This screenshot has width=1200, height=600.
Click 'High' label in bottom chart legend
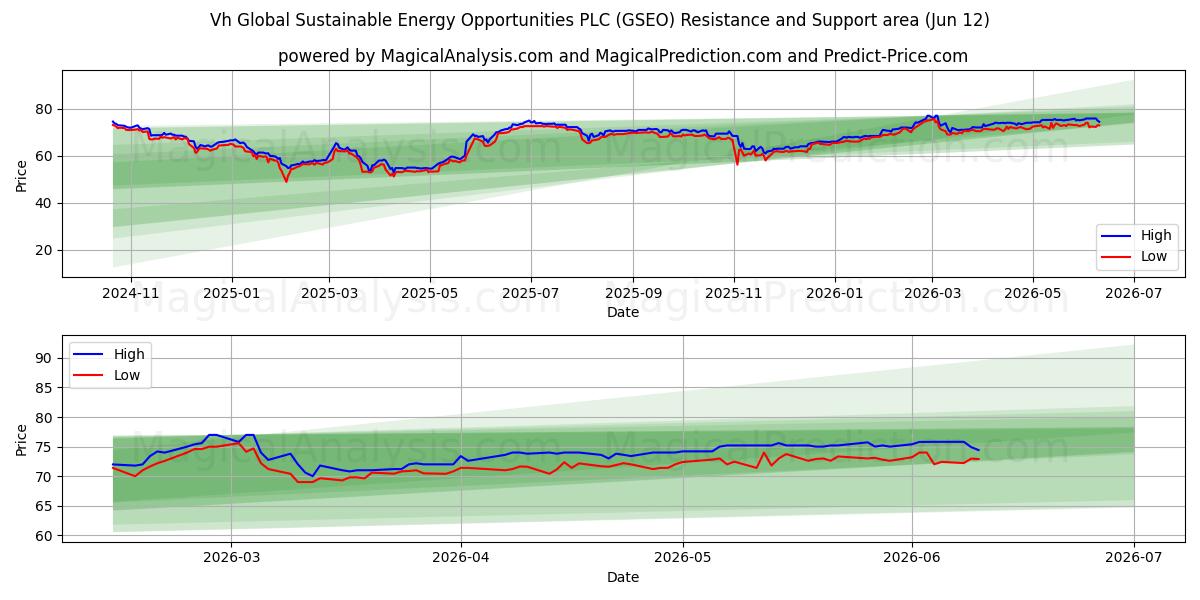tap(129, 354)
